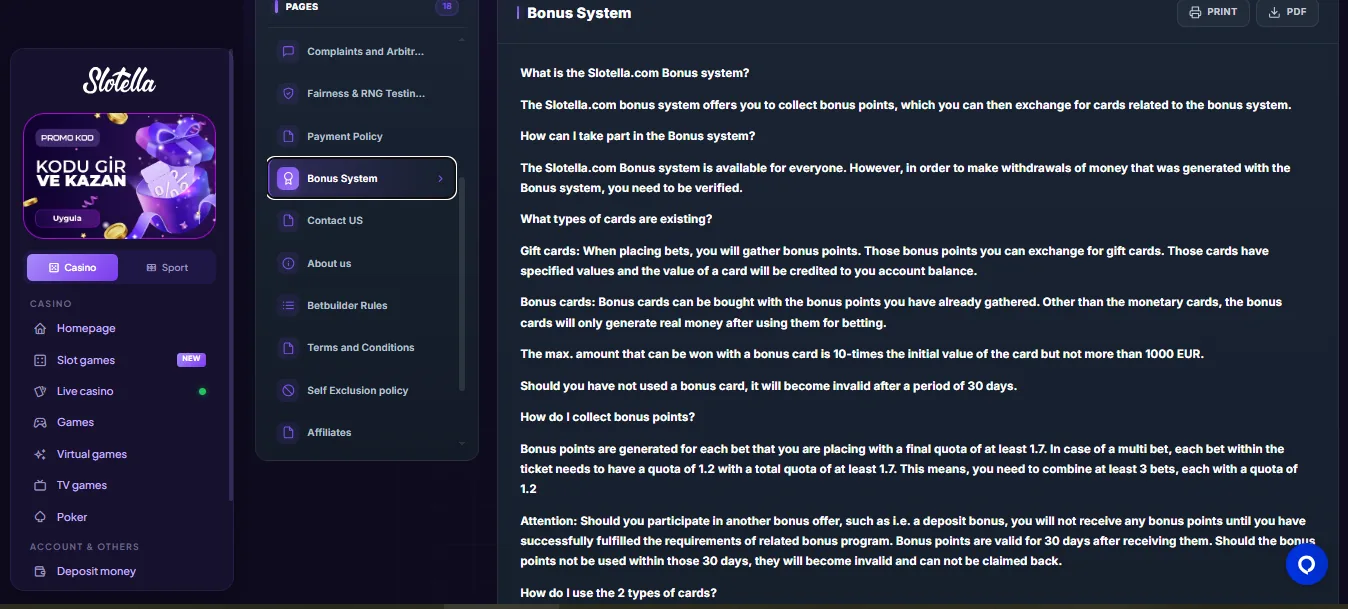Download the page as PDF
Image resolution: width=1348 pixels, height=609 pixels.
pyautogui.click(x=1287, y=12)
